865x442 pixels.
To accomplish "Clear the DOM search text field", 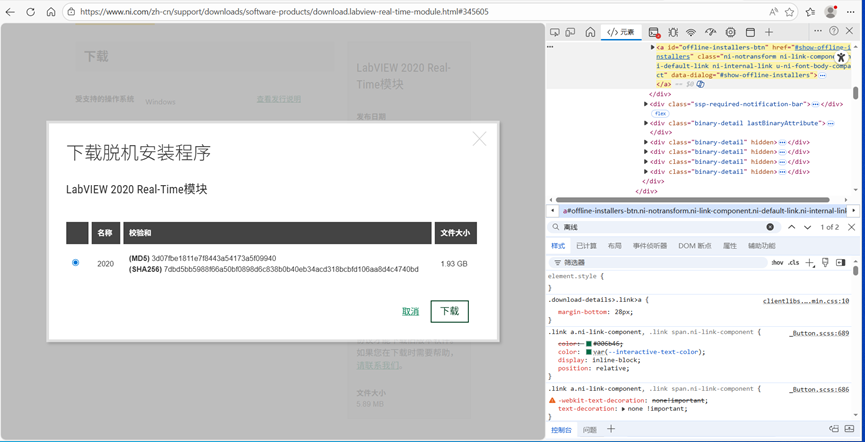I will pos(770,227).
